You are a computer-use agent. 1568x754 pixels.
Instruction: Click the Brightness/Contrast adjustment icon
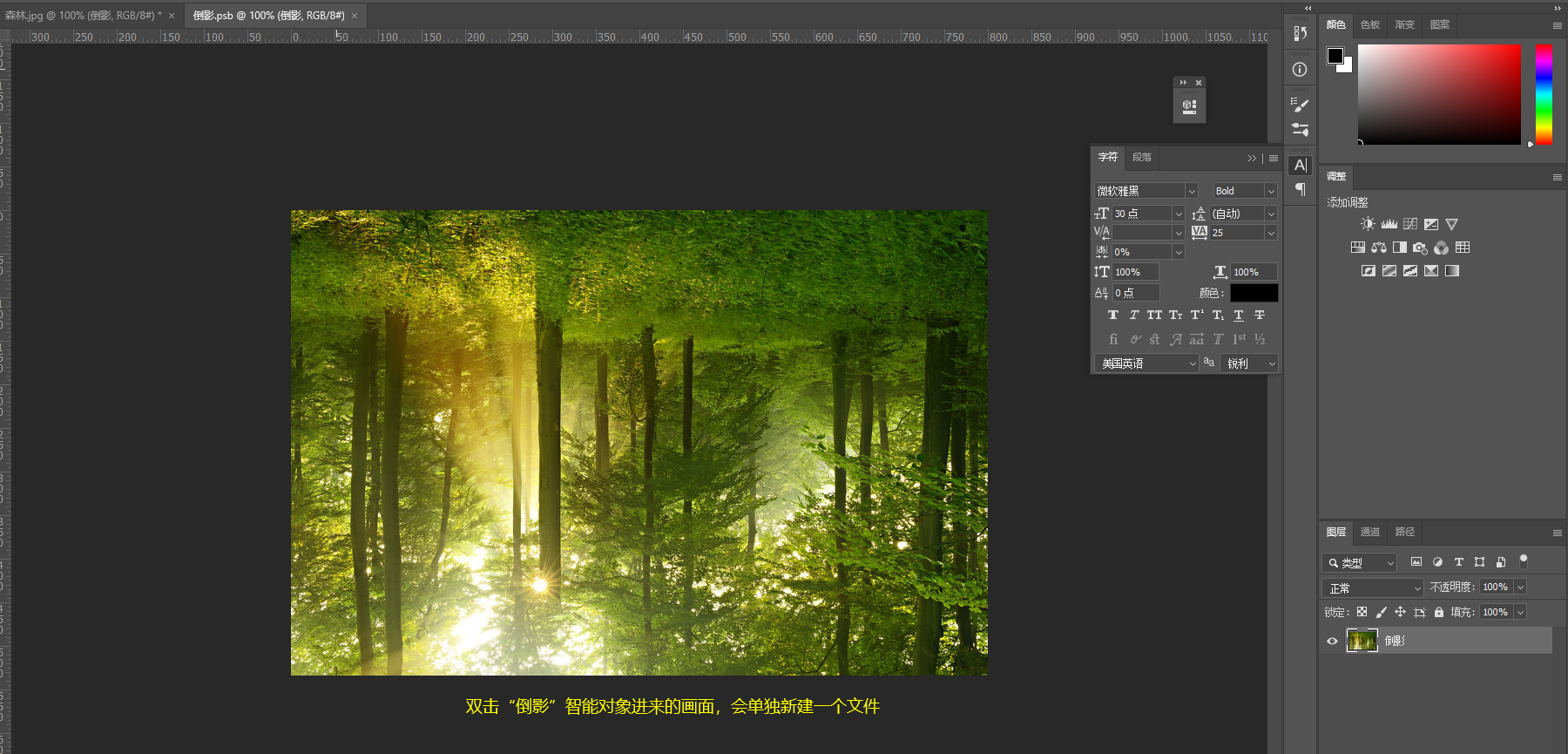1368,224
